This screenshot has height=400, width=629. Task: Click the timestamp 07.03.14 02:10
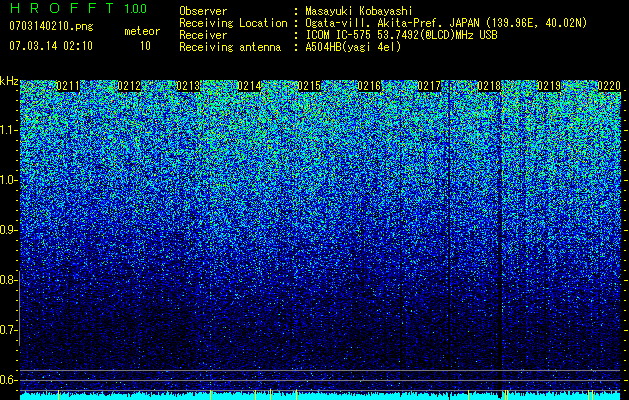click(x=51, y=46)
